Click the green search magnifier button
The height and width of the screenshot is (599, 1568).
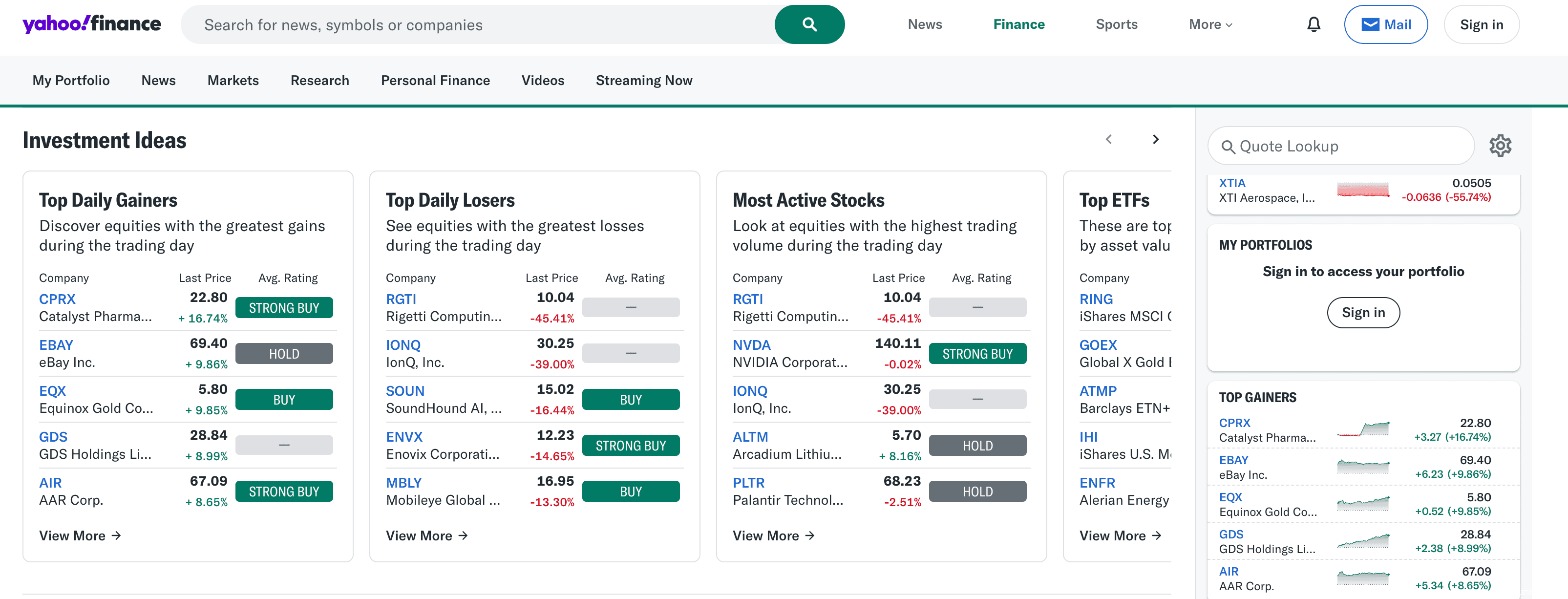point(809,24)
